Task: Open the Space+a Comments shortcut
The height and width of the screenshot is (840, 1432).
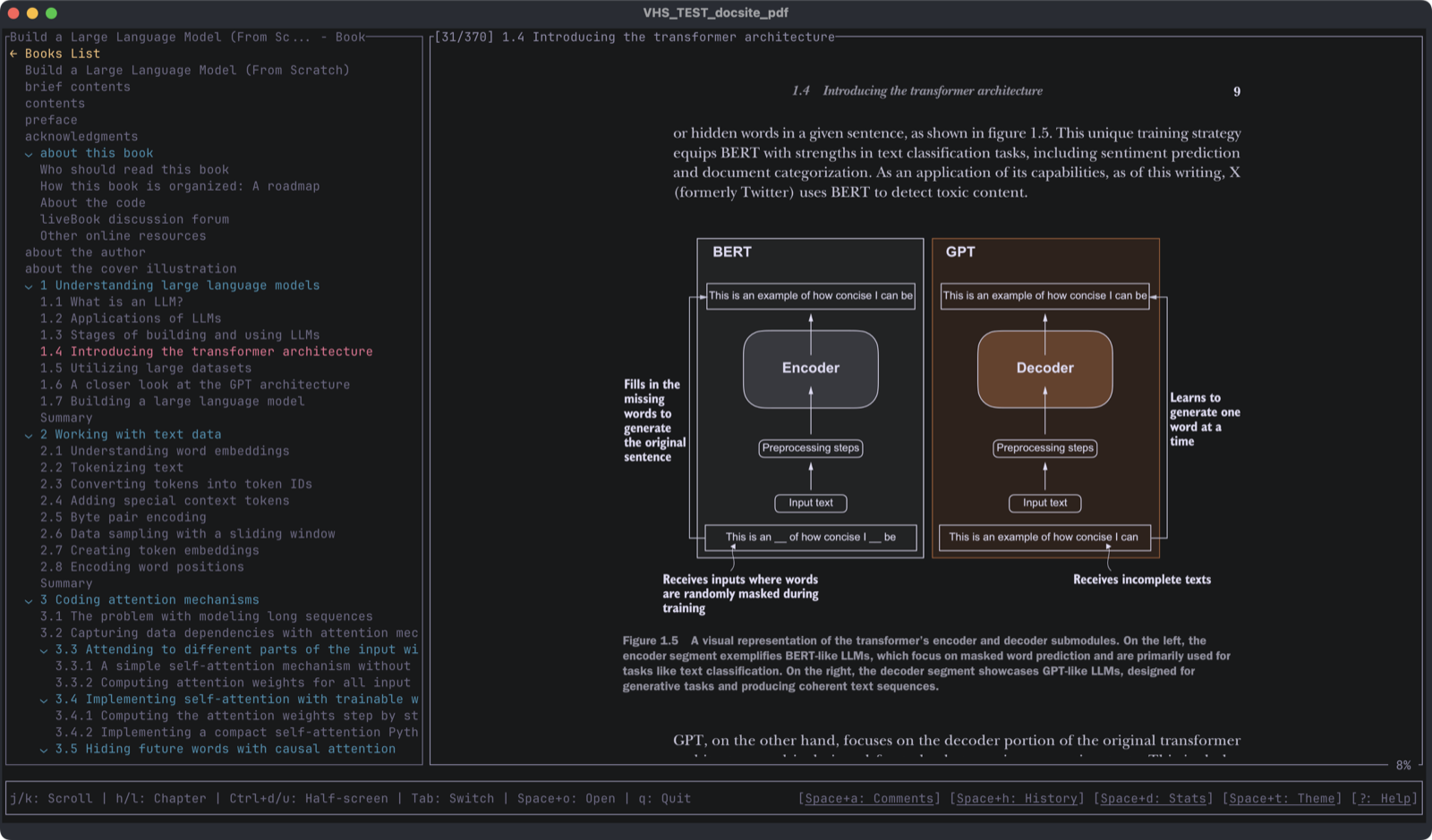Action: (869, 799)
